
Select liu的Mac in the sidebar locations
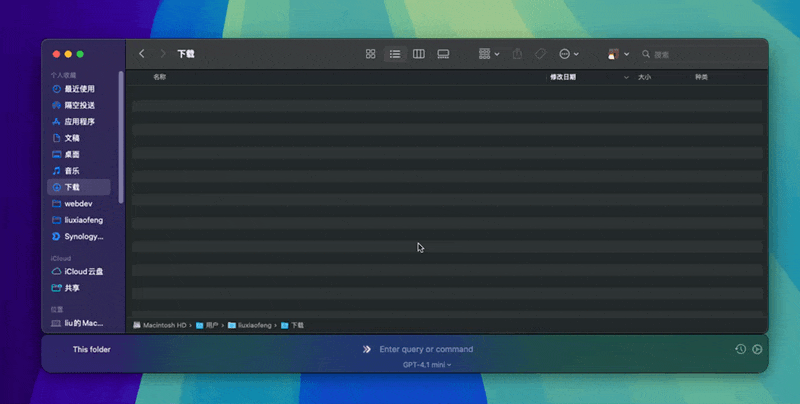[x=79, y=323]
